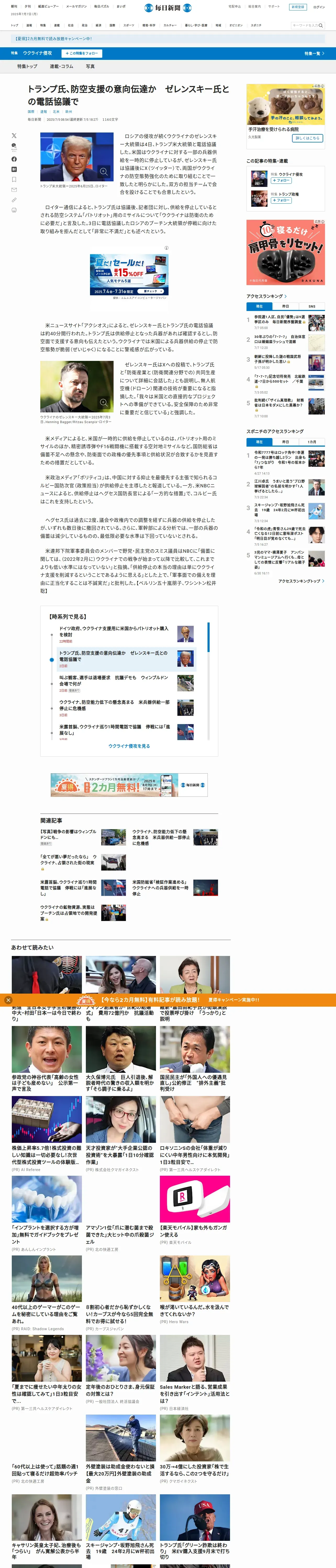Viewport: 336px width, 1568px height.
Task: Click the ログイン link
Action: pos(319,7)
